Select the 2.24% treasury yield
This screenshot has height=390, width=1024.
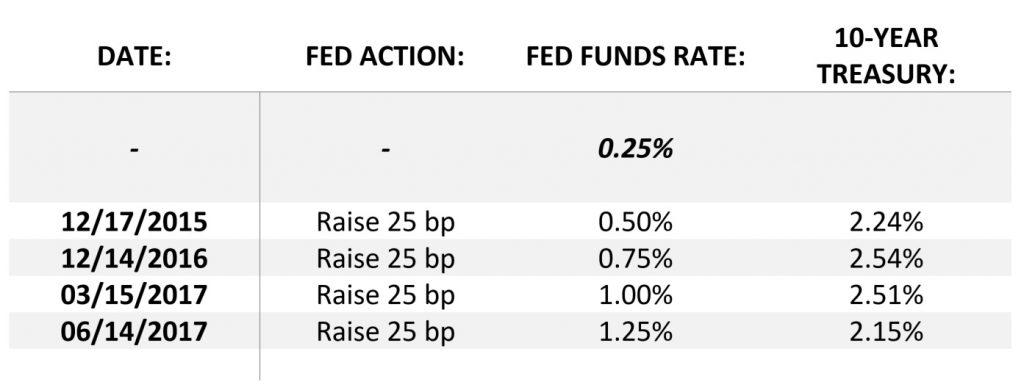coord(886,223)
